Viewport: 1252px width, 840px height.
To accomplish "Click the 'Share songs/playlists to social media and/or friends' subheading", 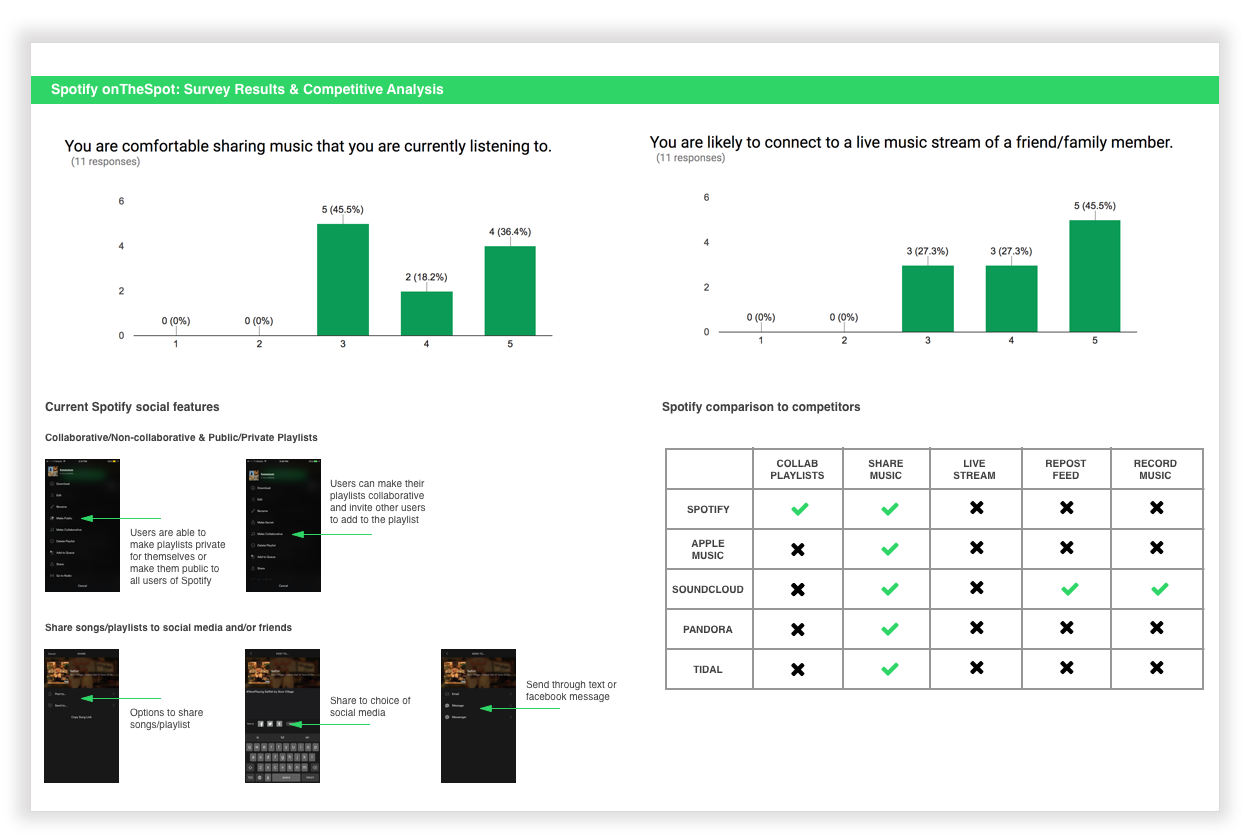I will 169,628.
